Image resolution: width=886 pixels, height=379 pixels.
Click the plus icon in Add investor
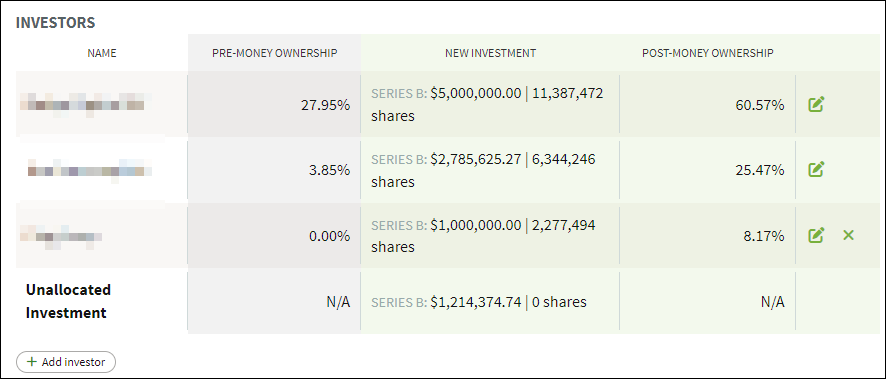tap(32, 362)
